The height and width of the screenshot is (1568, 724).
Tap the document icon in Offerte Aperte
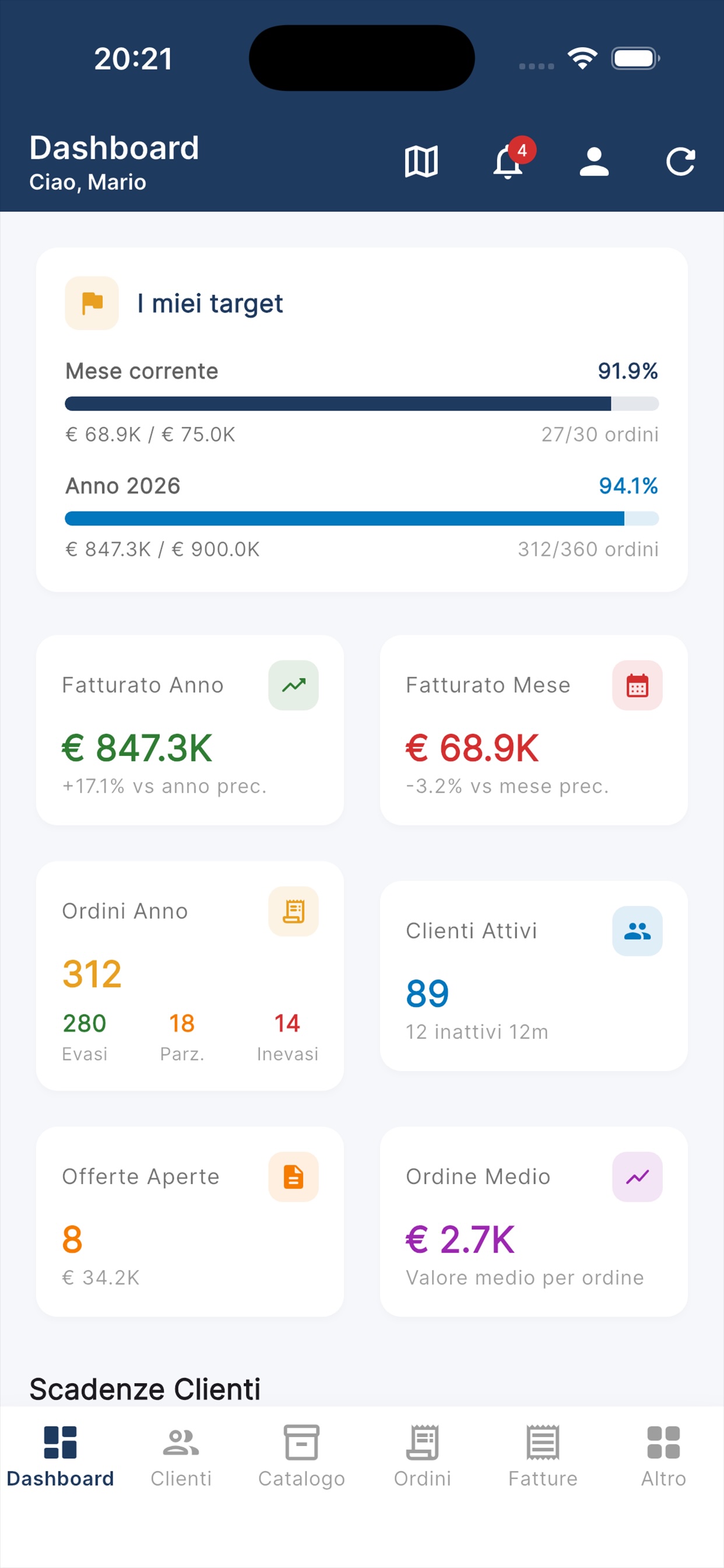coord(293,1177)
